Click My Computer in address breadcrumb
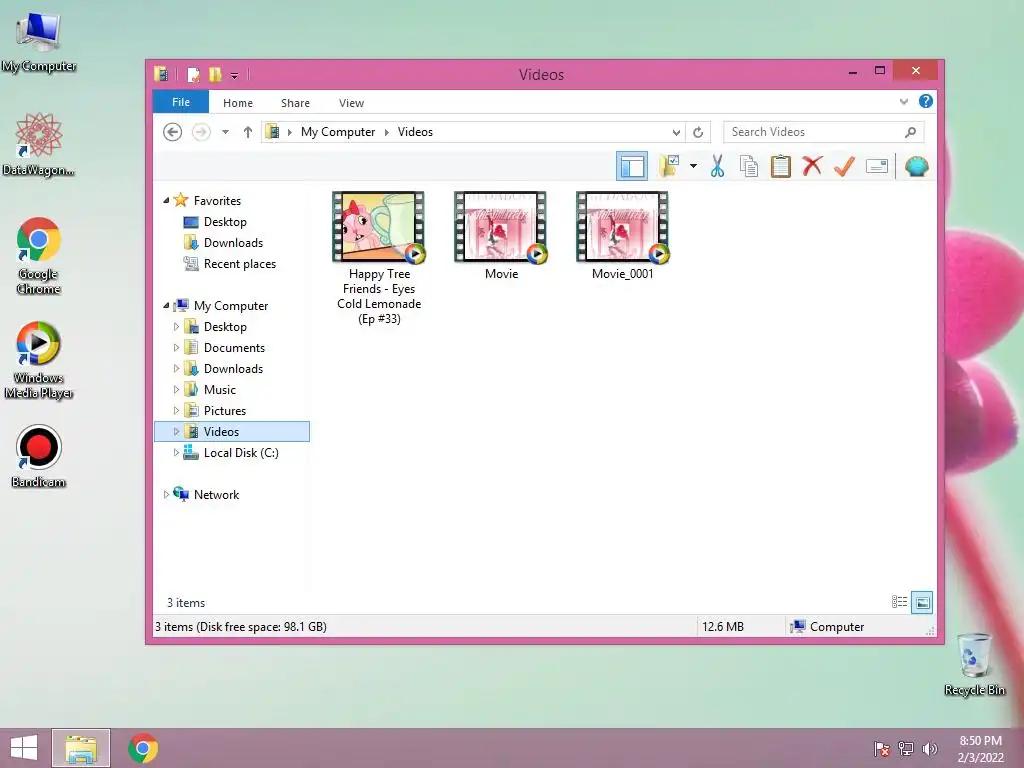The height and width of the screenshot is (768, 1024). coord(338,132)
